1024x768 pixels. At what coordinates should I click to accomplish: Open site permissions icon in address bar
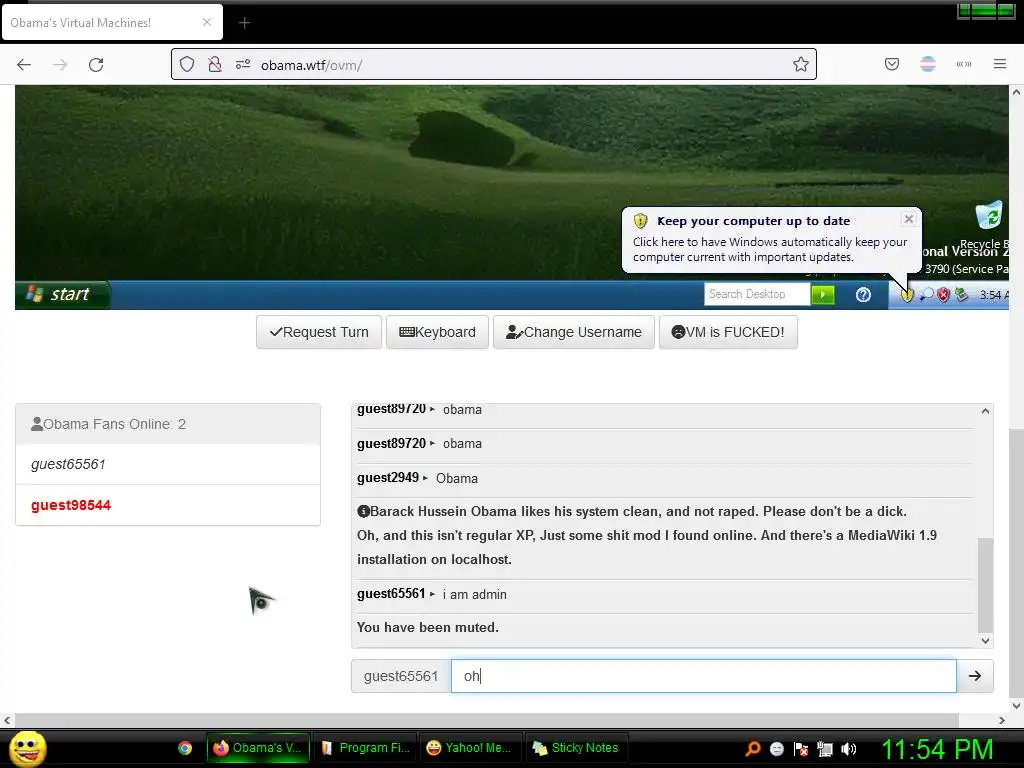point(242,65)
